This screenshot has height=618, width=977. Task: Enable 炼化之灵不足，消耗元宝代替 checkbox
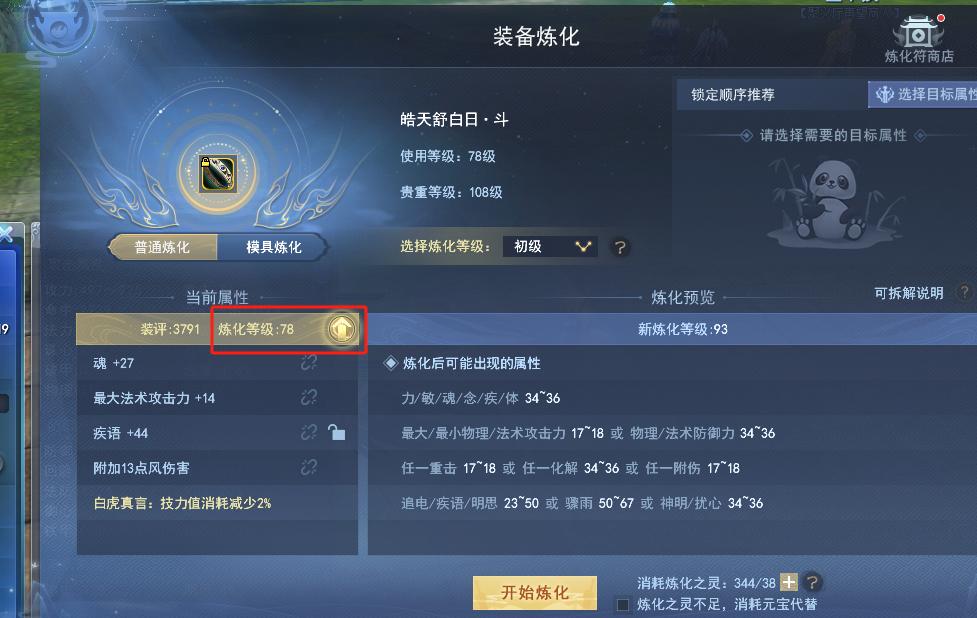(622, 604)
